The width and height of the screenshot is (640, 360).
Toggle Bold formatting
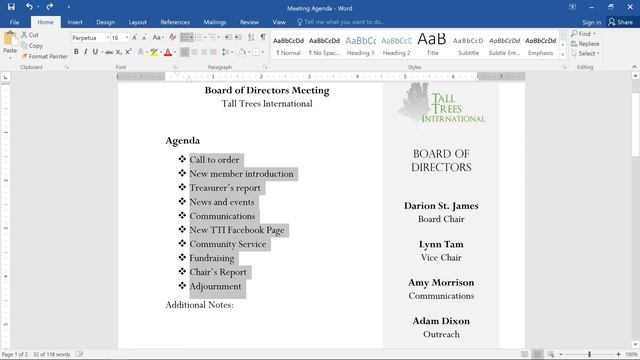tap(76, 52)
